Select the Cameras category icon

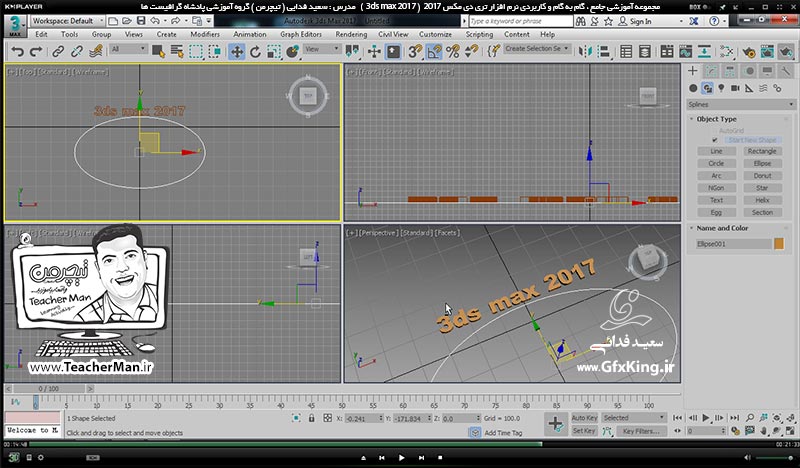click(735, 88)
